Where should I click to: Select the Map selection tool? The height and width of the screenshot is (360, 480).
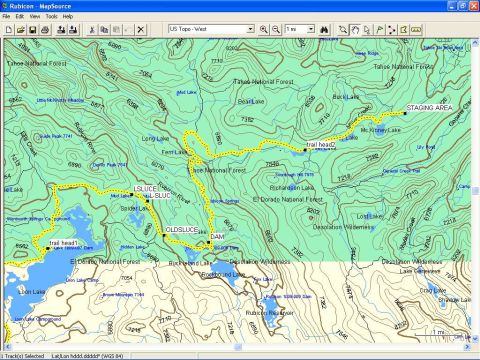click(x=404, y=30)
